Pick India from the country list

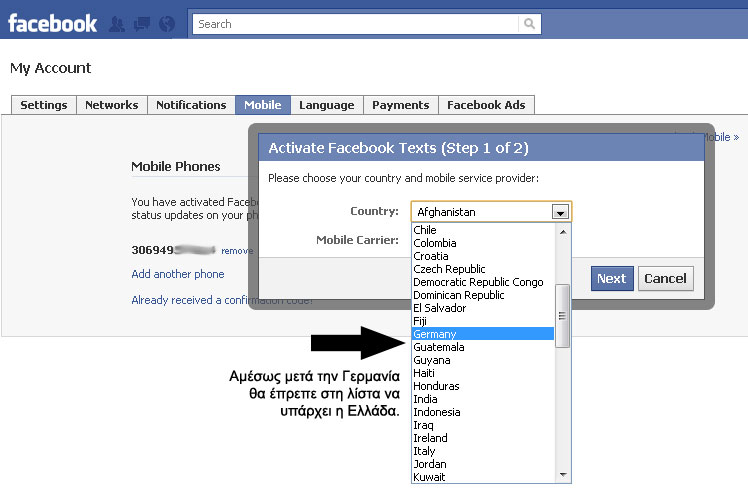pos(483,399)
